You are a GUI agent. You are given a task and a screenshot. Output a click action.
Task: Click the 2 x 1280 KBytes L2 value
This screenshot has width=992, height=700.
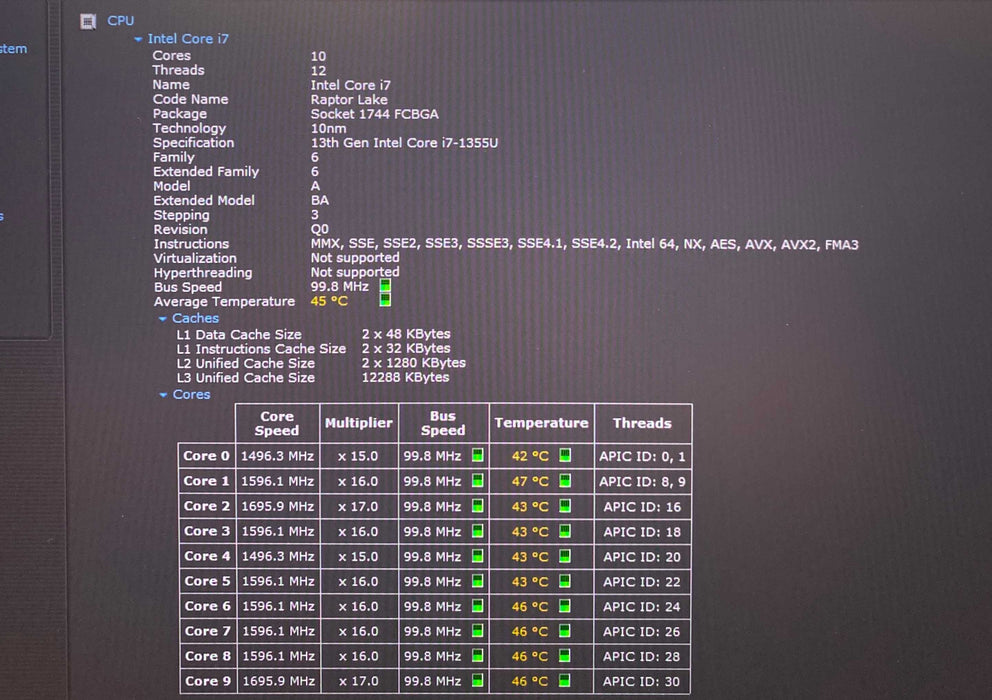click(414, 363)
